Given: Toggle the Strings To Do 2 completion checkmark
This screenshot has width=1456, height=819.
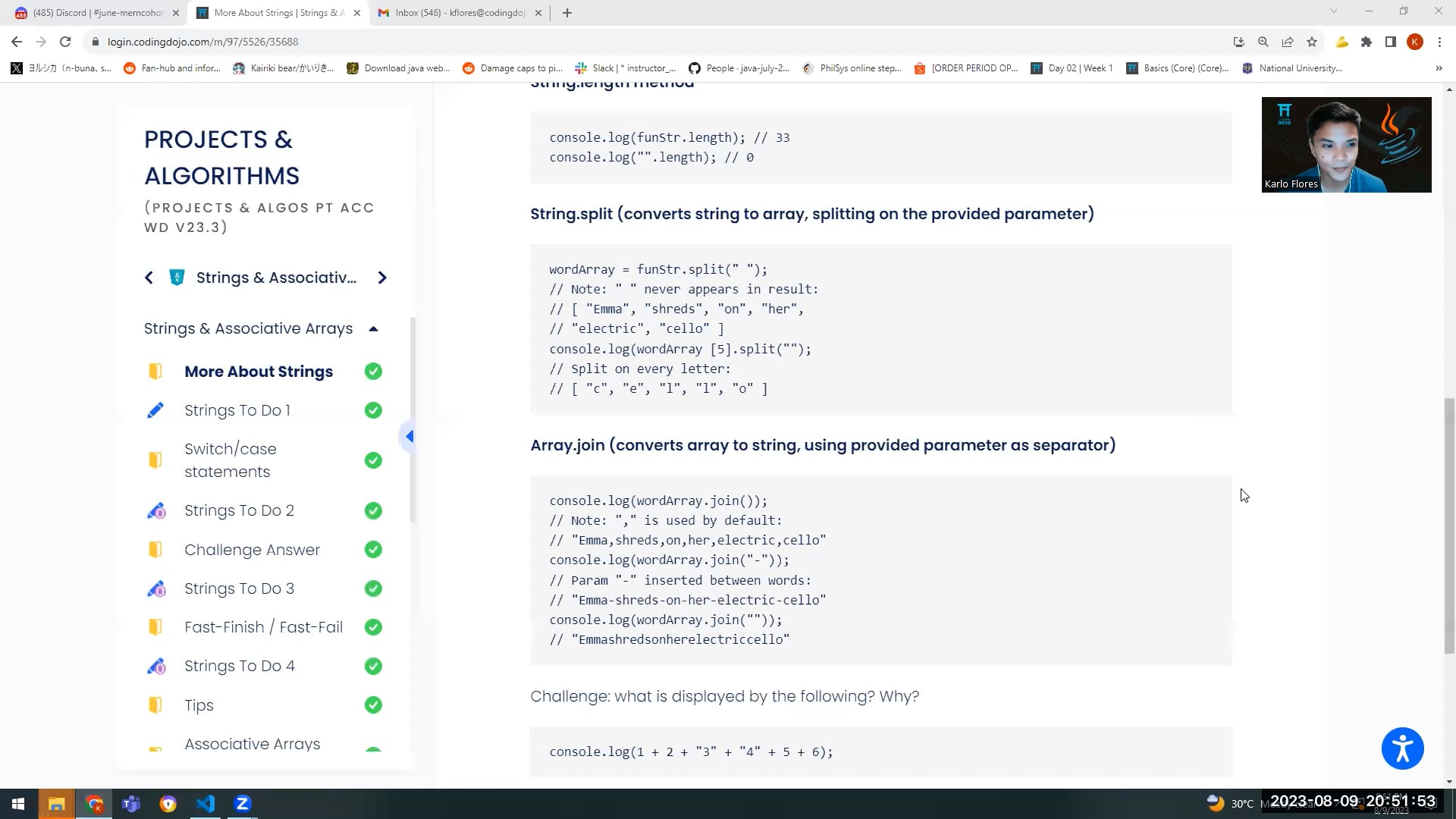Looking at the screenshot, I should click(373, 510).
